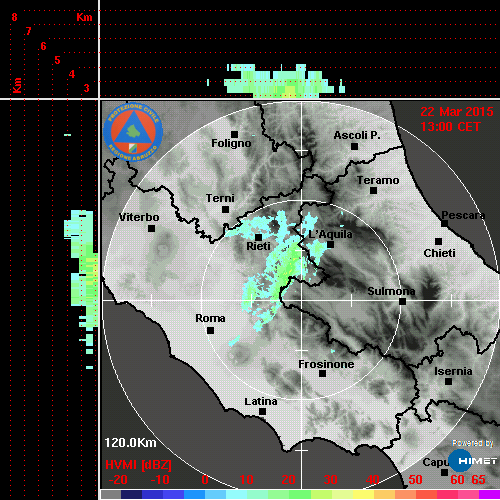Click the 65 dBZ scale value

(478, 480)
